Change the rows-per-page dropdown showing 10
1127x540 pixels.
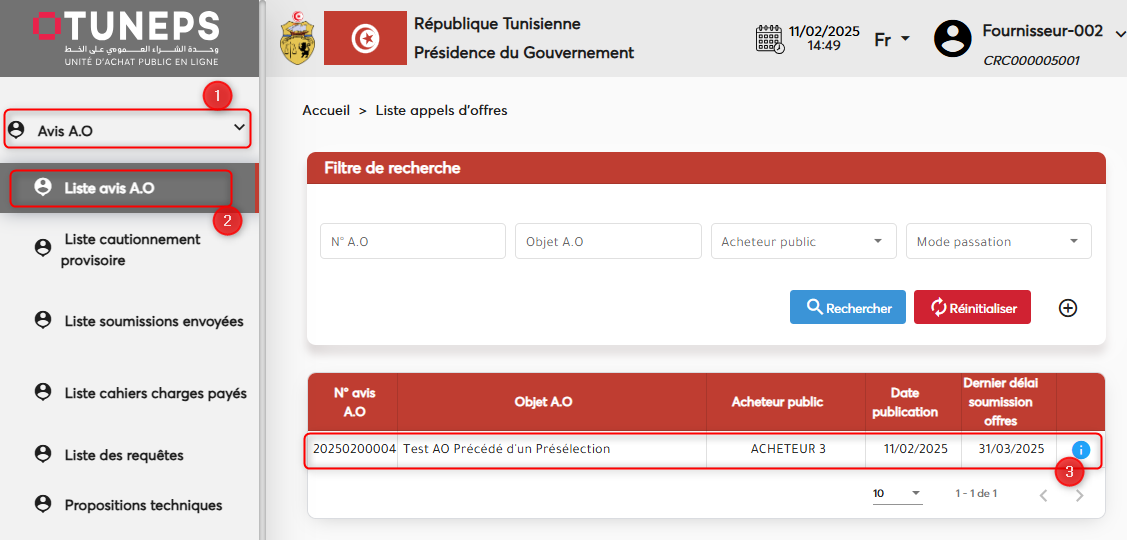point(897,494)
